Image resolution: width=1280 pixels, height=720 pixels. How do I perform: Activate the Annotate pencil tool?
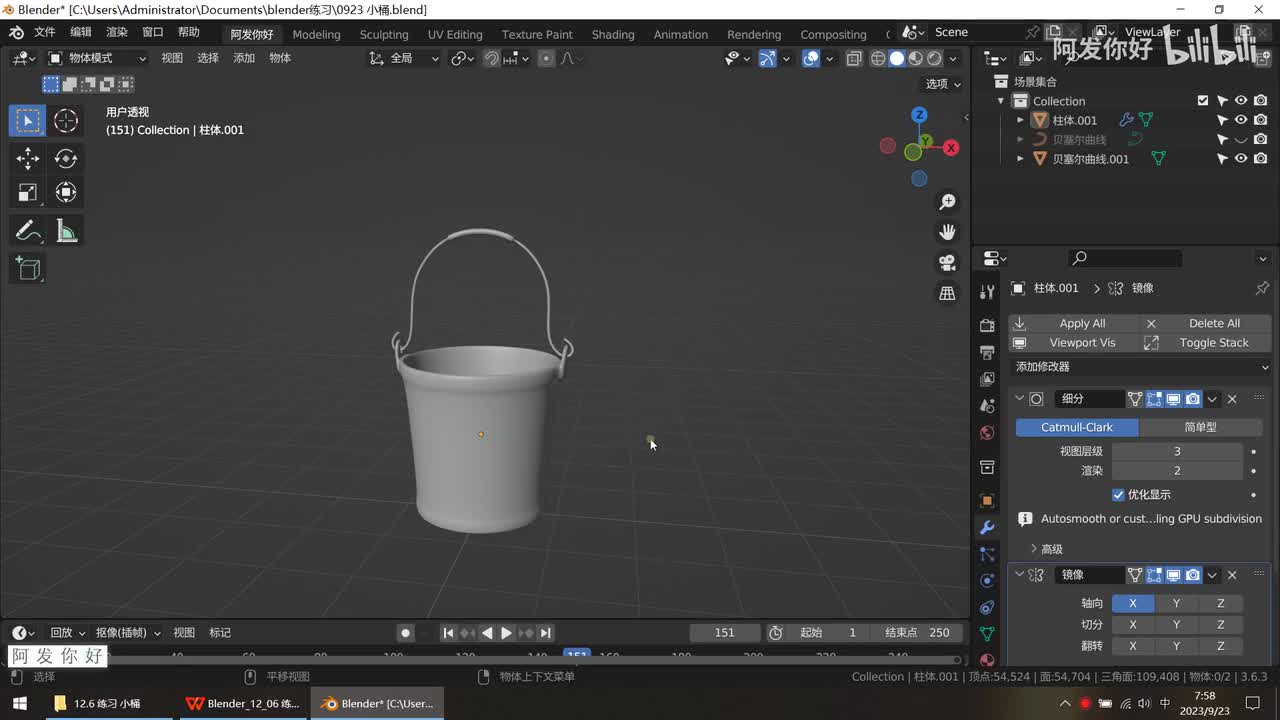click(28, 231)
